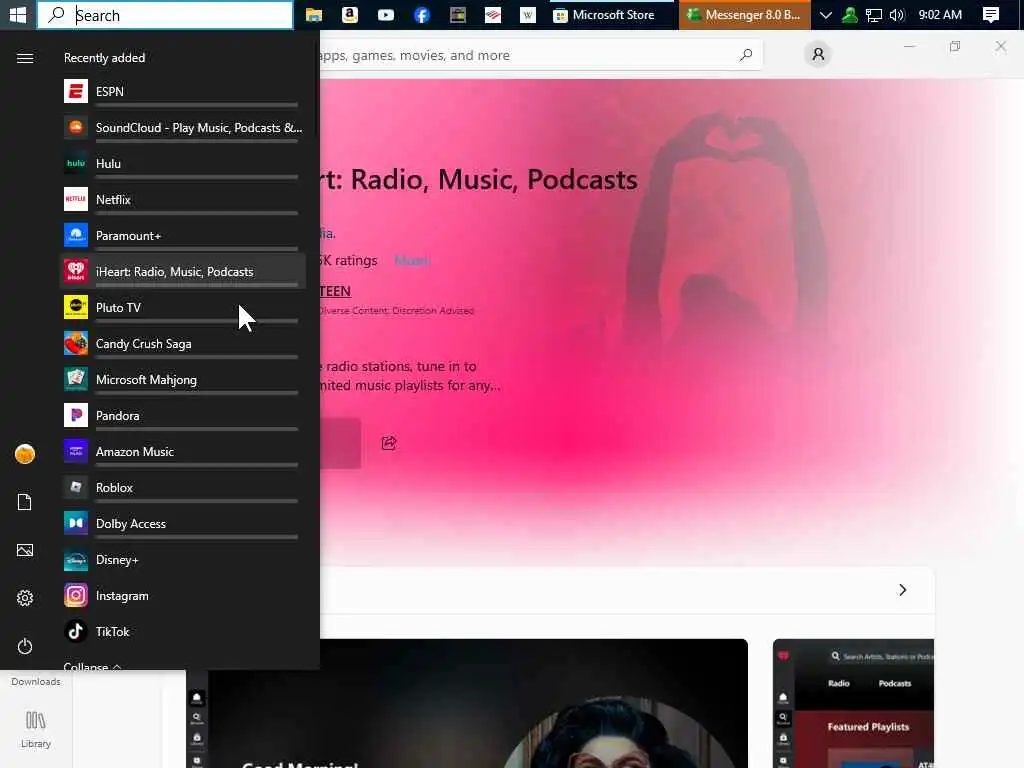Show hidden system tray icons chevron
The height and width of the screenshot is (768, 1024).
pos(825,15)
